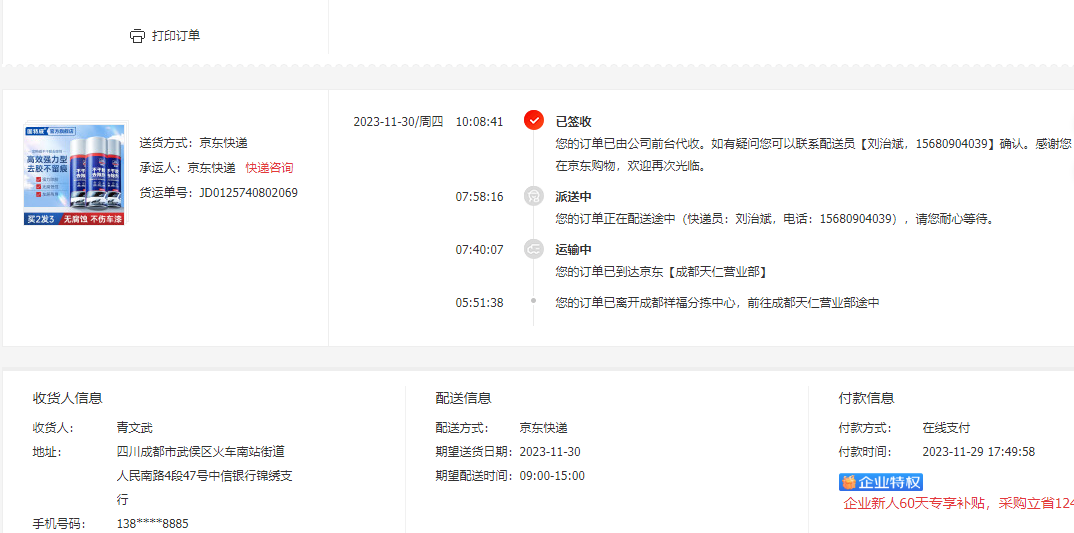This screenshot has width=1074, height=533.
Task: Click address line 四川成都市武侯区火车南站街道
Action: [x=201, y=452]
